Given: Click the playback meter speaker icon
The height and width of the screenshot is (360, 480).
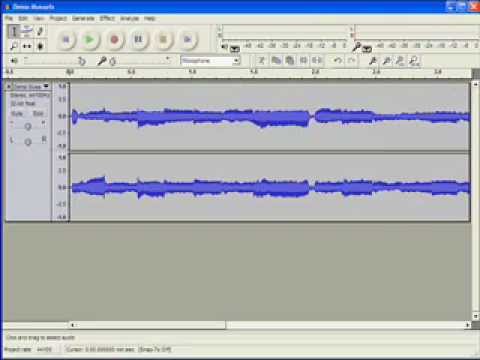Looking at the screenshot, I should [225, 46].
